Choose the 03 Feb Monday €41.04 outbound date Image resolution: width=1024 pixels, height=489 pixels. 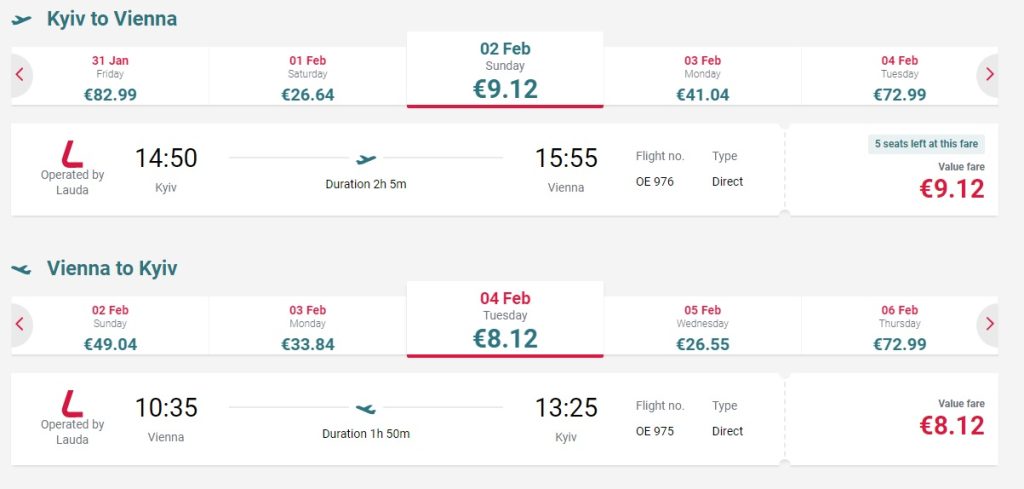[702, 77]
